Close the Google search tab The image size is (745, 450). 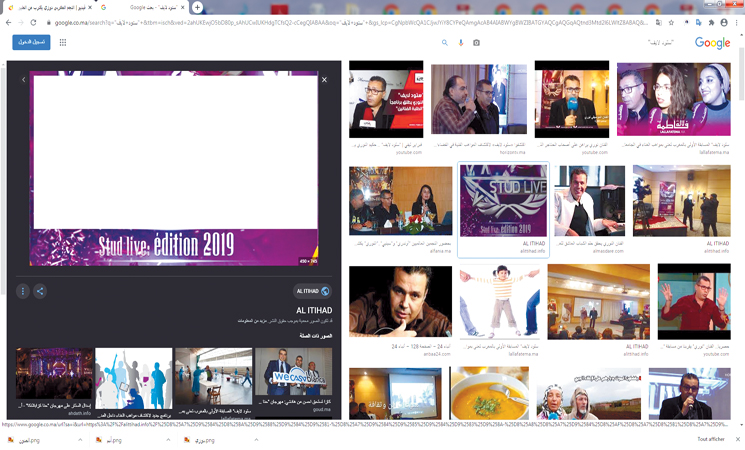182,8
